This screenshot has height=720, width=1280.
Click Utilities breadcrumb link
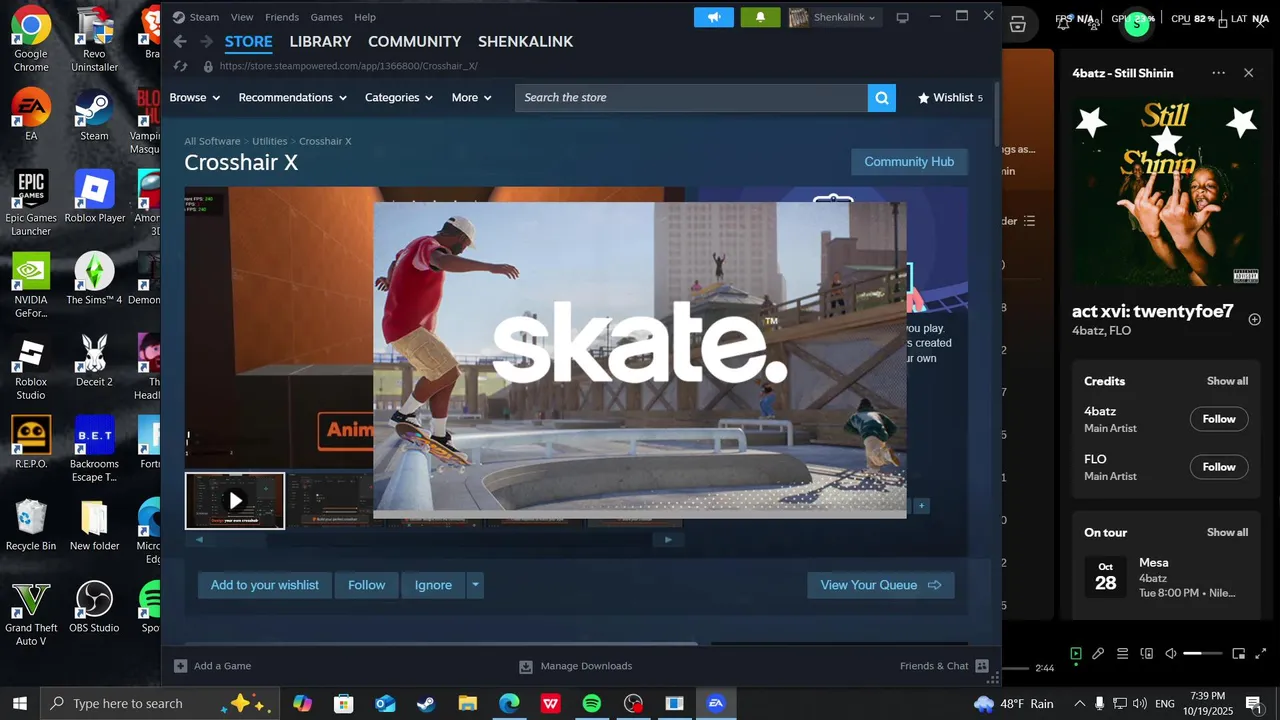click(x=270, y=141)
